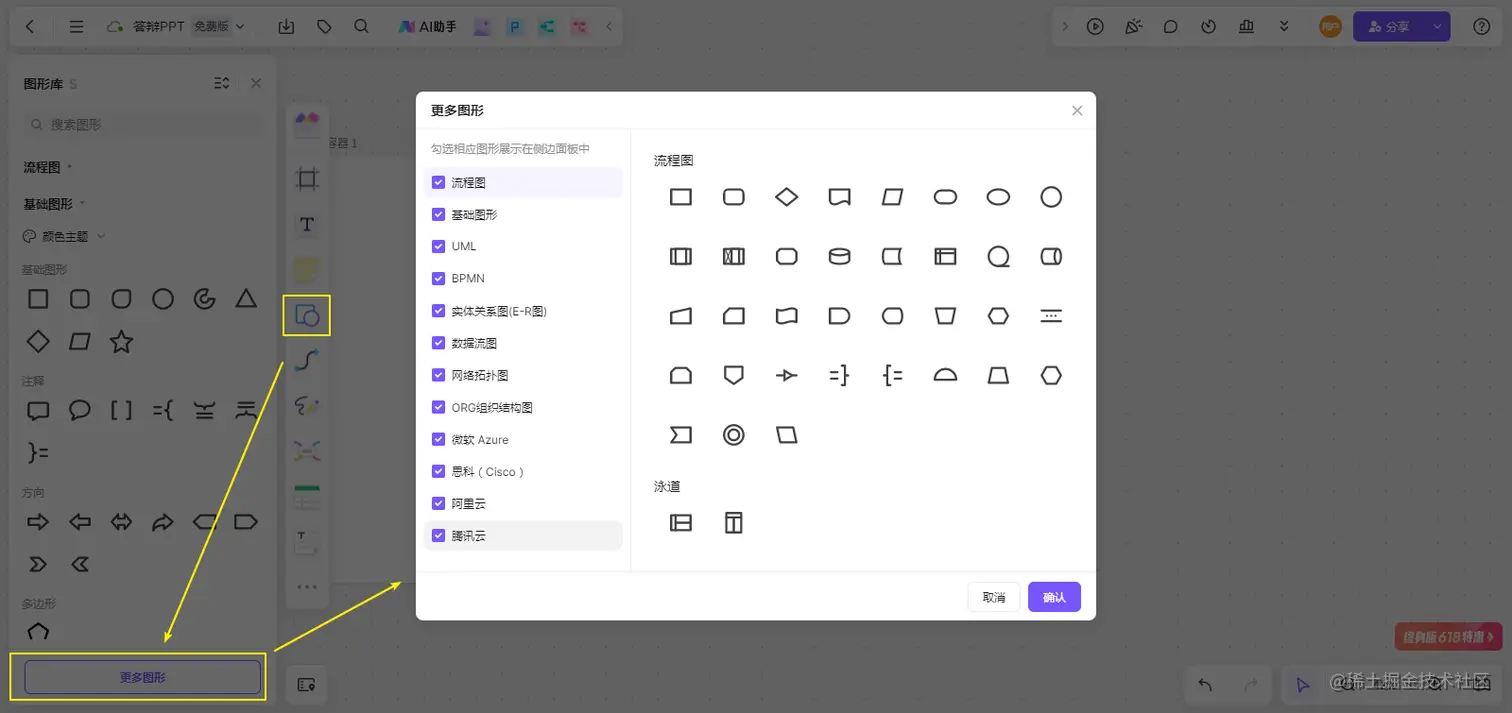Select the double-circle shape in dialog
Viewport: 1512px width, 713px height.
click(734, 435)
